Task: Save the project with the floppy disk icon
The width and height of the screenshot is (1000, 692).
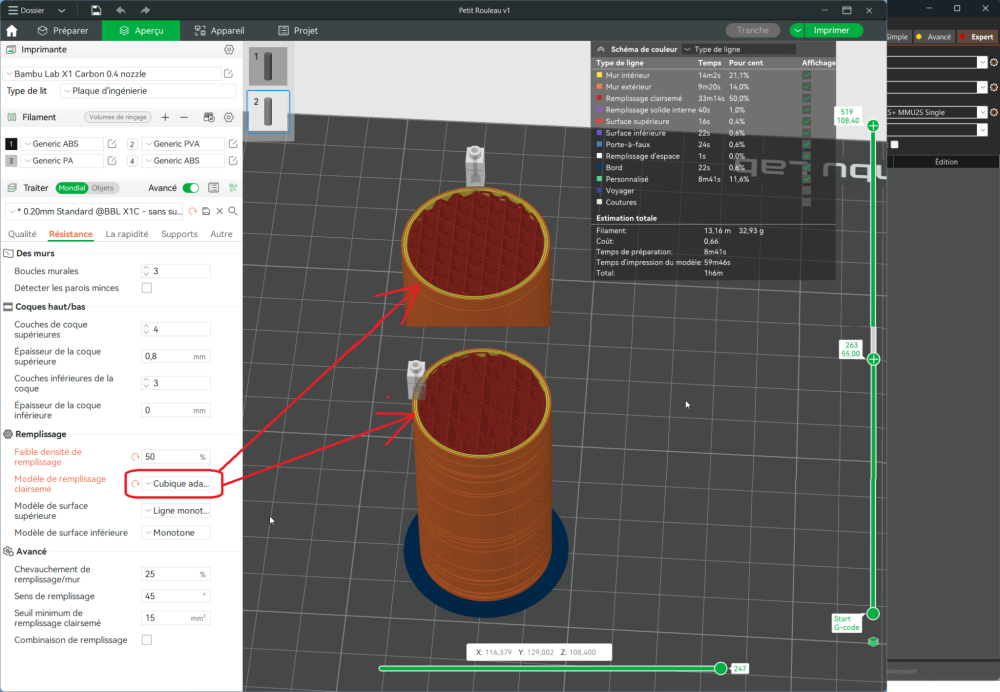Action: [95, 10]
